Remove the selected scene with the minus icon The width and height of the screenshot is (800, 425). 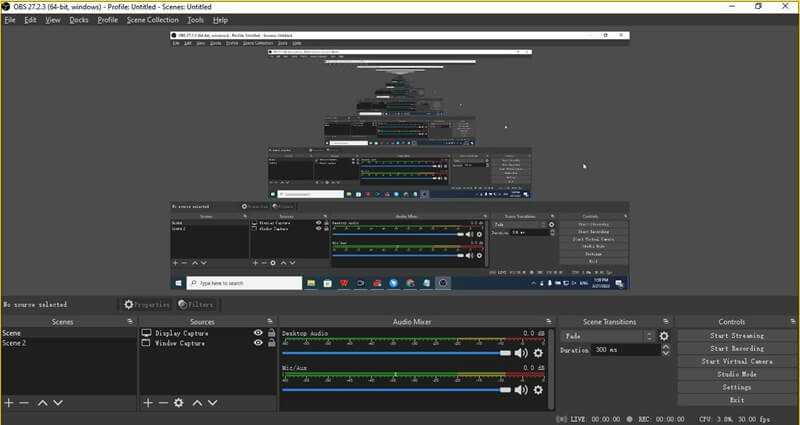[x=24, y=403]
